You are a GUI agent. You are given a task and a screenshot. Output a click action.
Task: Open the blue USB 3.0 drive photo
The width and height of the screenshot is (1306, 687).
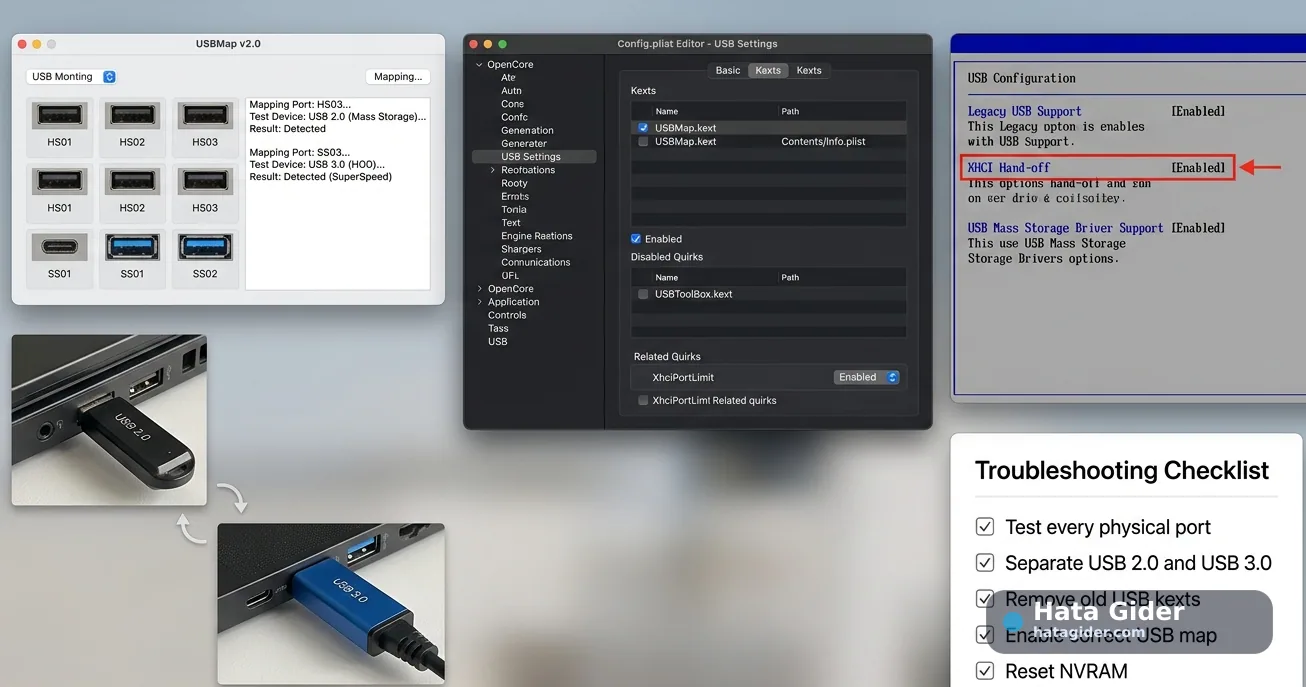(x=331, y=603)
